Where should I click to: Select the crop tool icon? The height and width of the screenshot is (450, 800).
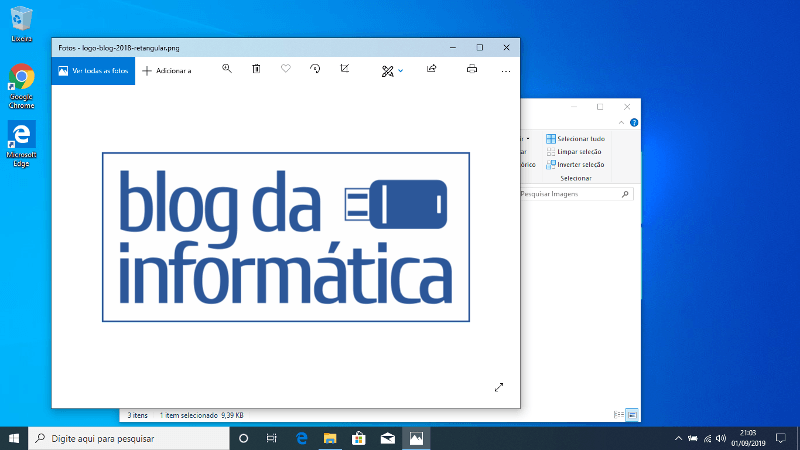(x=345, y=68)
